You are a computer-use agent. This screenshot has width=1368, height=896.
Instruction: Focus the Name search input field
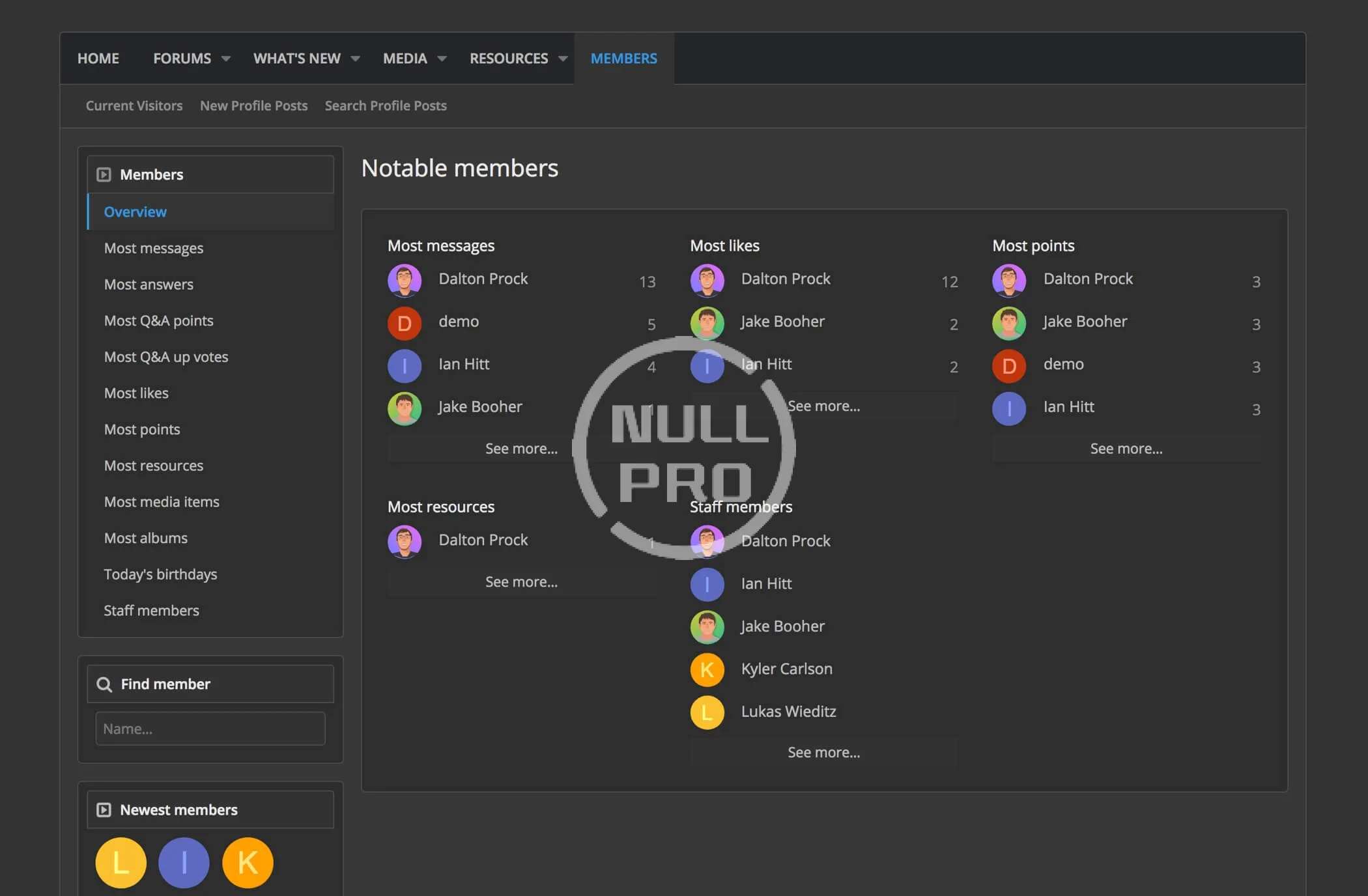click(x=210, y=729)
